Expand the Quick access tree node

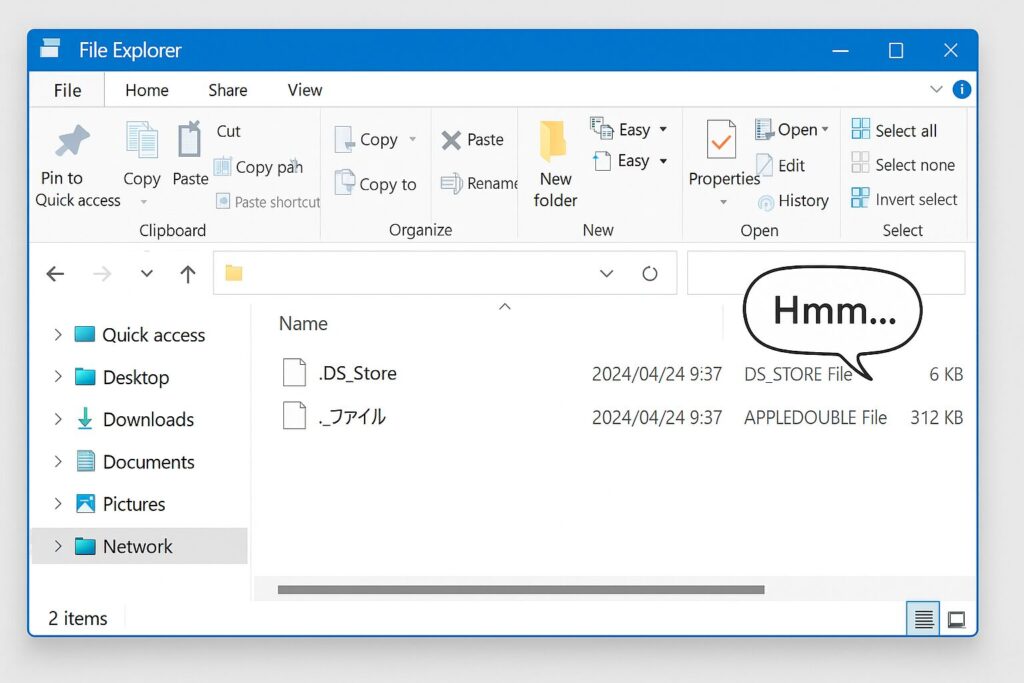[58, 335]
